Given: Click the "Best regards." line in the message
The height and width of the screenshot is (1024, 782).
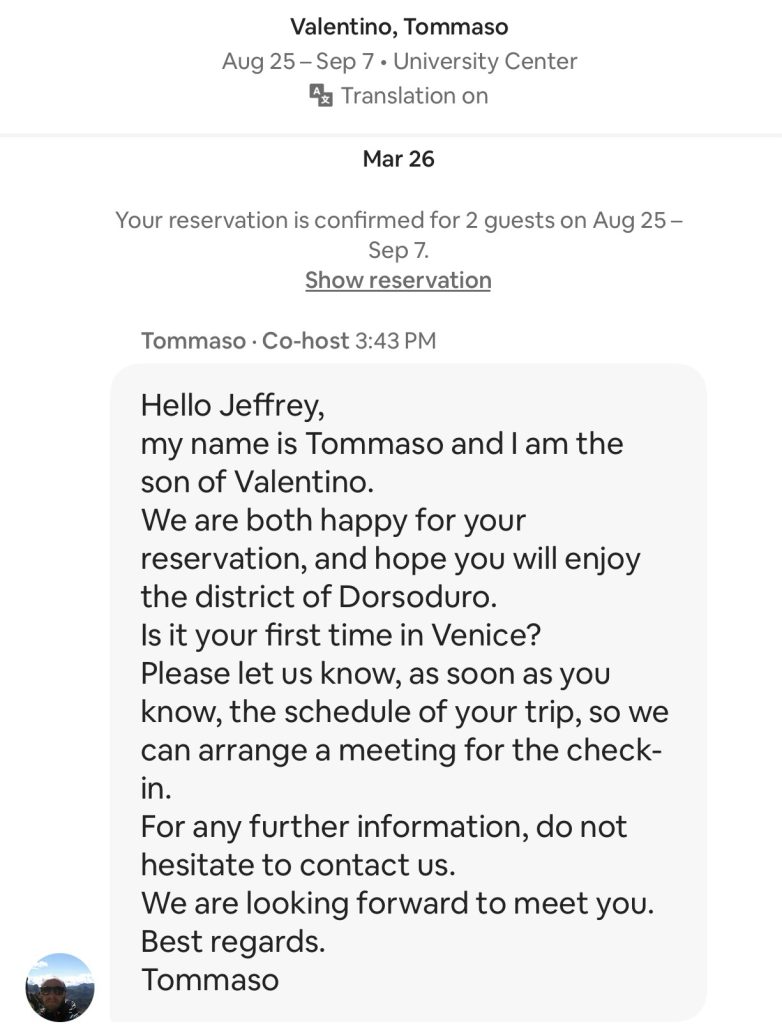Looking at the screenshot, I should coord(234,941).
